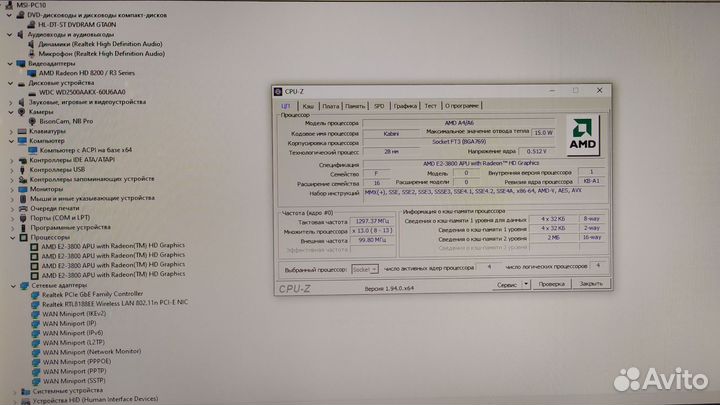Image resolution: width=720 pixels, height=405 pixels.
Task: Click the CPU-Z title bar app icon
Action: (278, 92)
